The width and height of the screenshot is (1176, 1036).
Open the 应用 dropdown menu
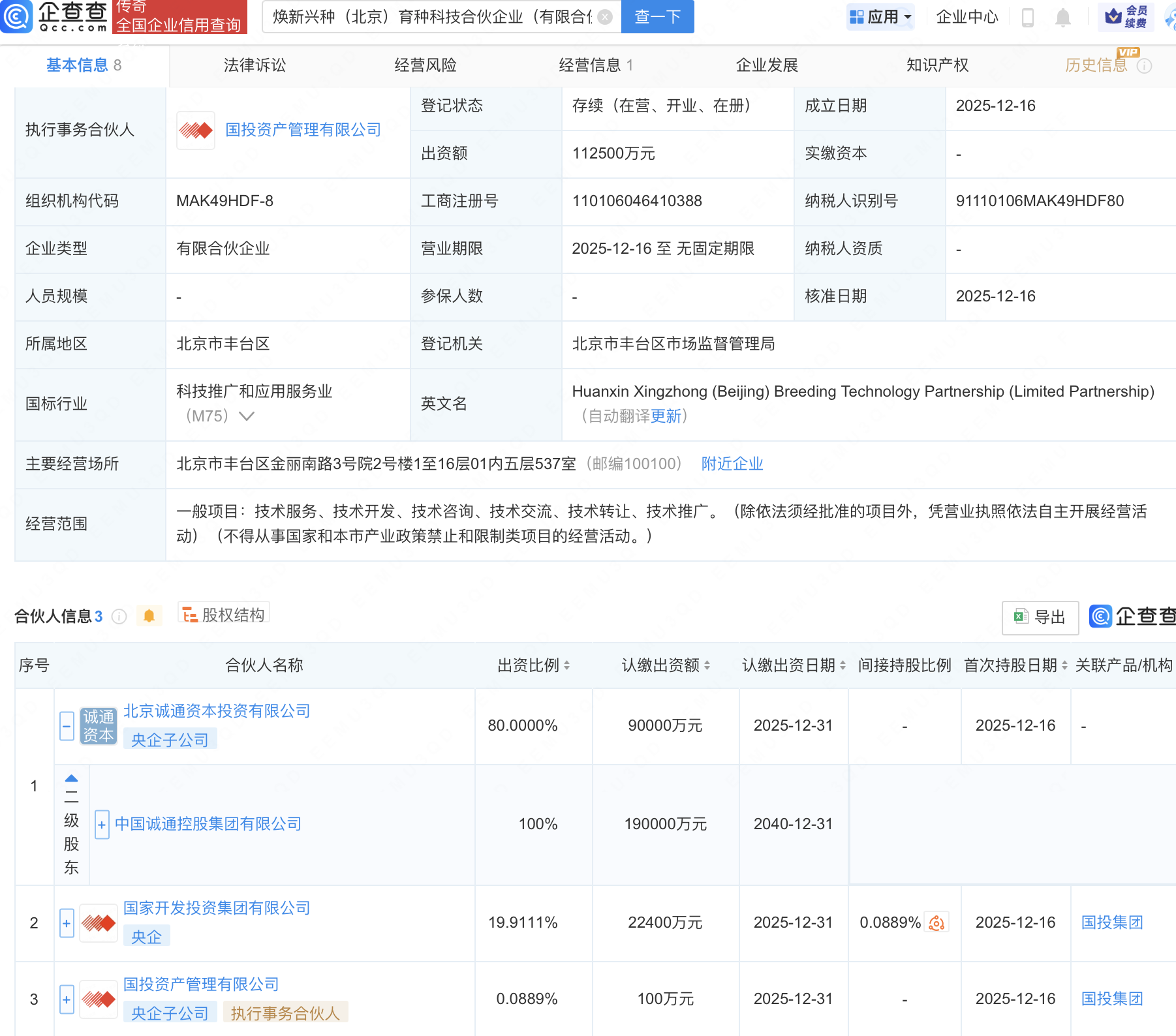tap(880, 17)
